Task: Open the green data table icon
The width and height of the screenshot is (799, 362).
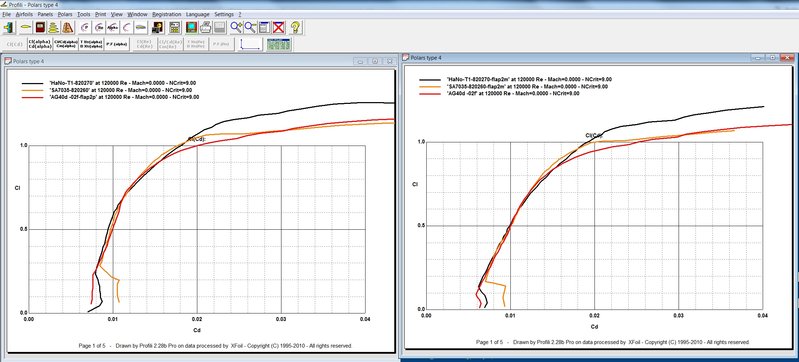Action: [279, 44]
